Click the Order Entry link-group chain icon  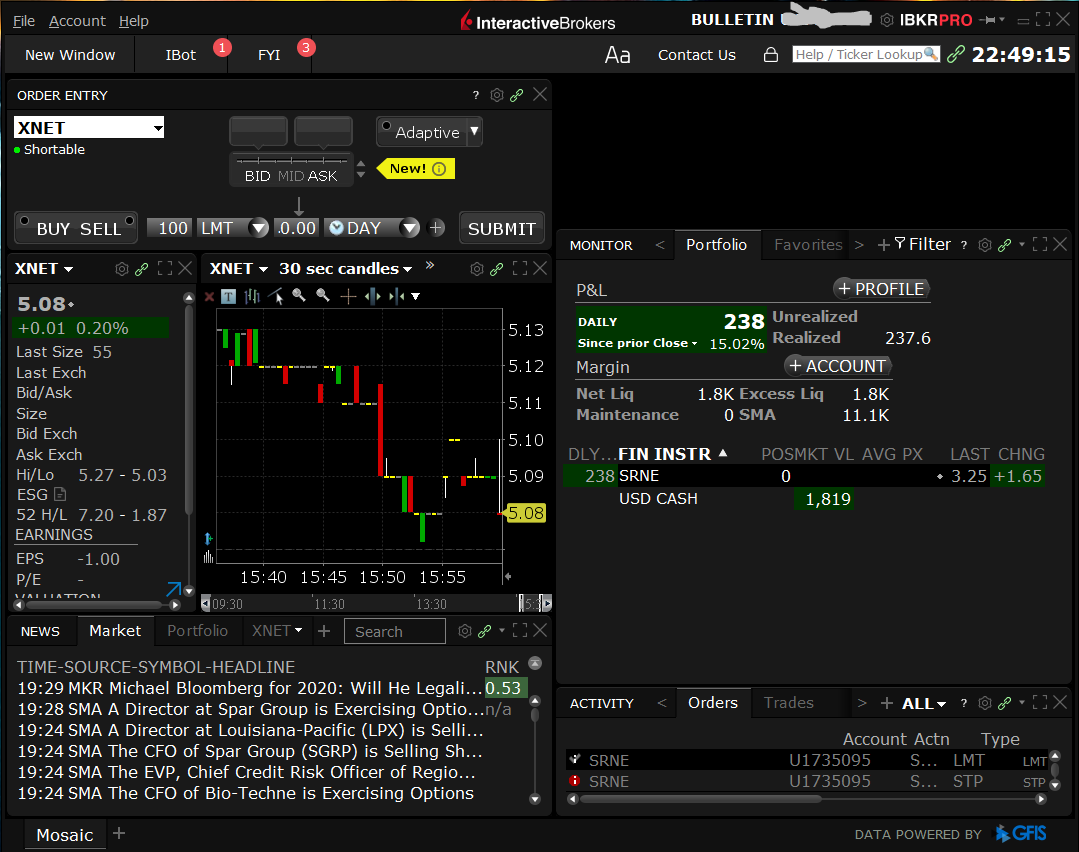[x=517, y=95]
